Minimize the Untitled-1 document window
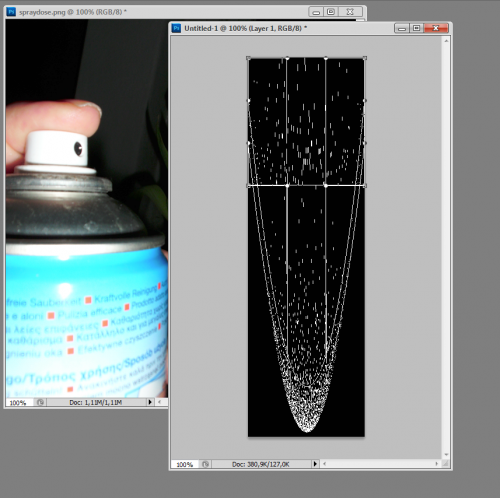Screen dimensions: 500x498 pos(402,29)
